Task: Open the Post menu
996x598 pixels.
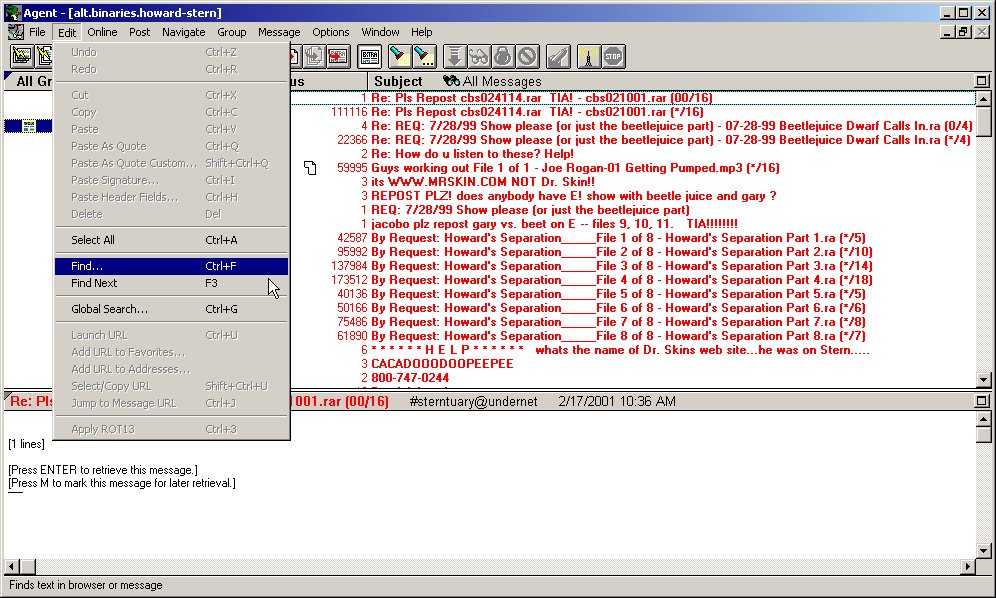Action: pyautogui.click(x=139, y=32)
